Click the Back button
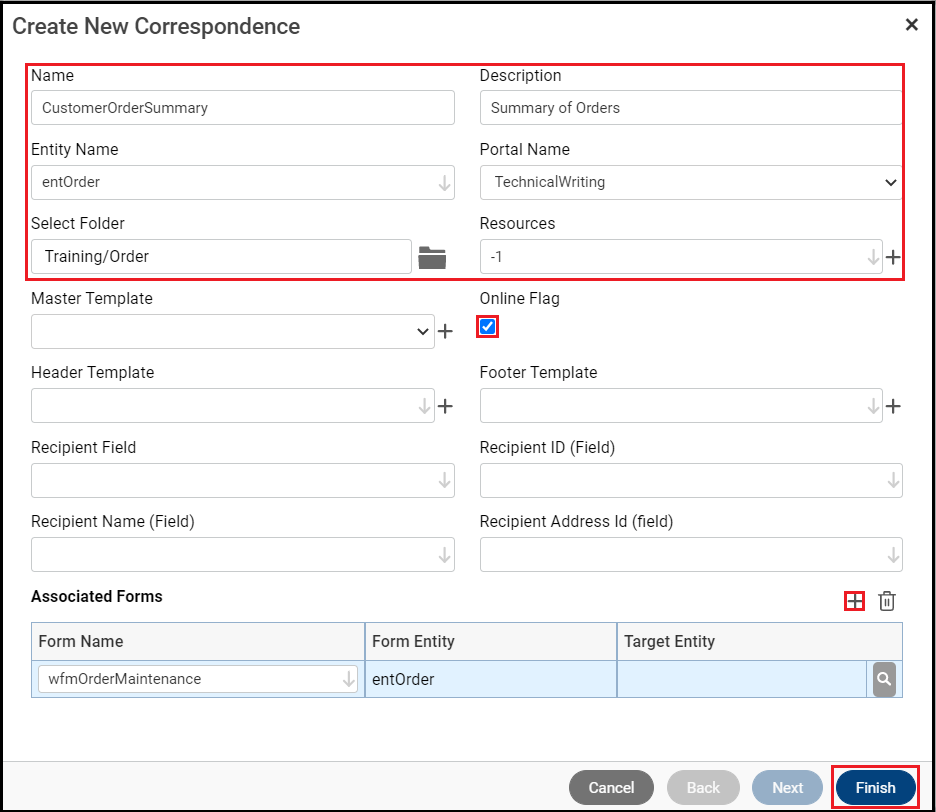Screen dimensions: 936x812 coord(703,788)
